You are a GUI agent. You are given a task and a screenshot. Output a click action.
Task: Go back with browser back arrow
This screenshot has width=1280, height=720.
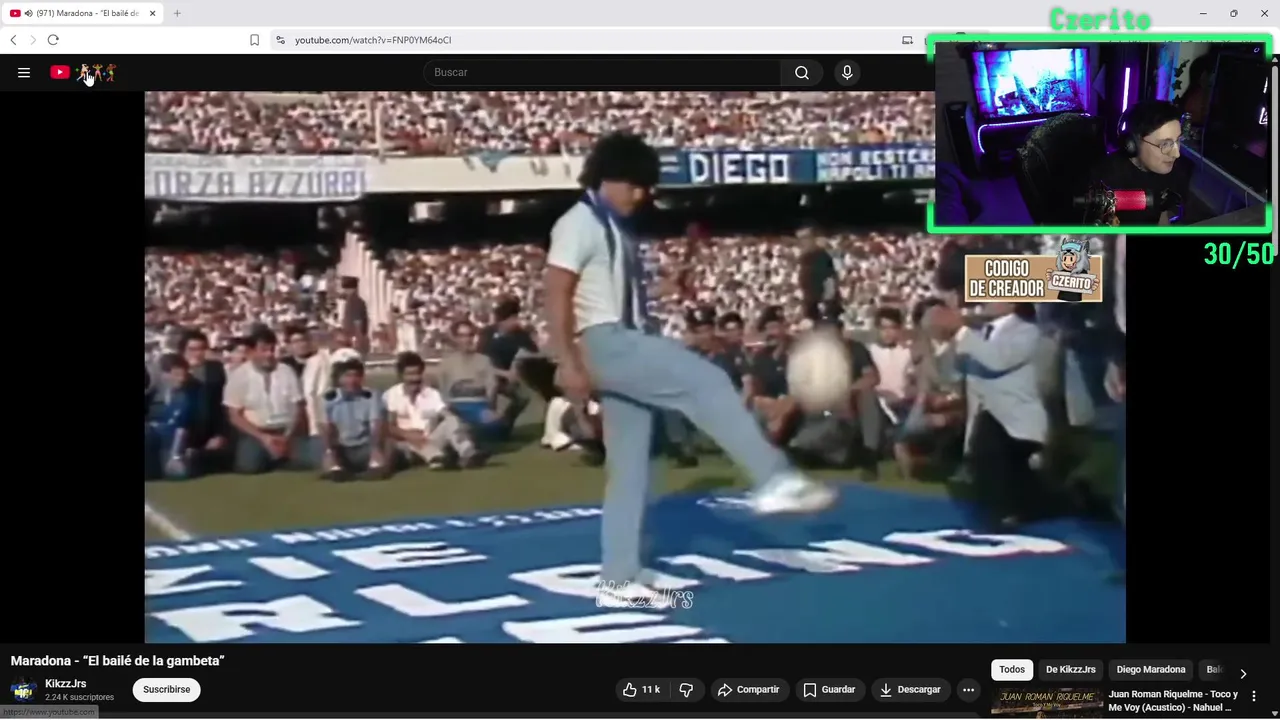click(x=13, y=40)
